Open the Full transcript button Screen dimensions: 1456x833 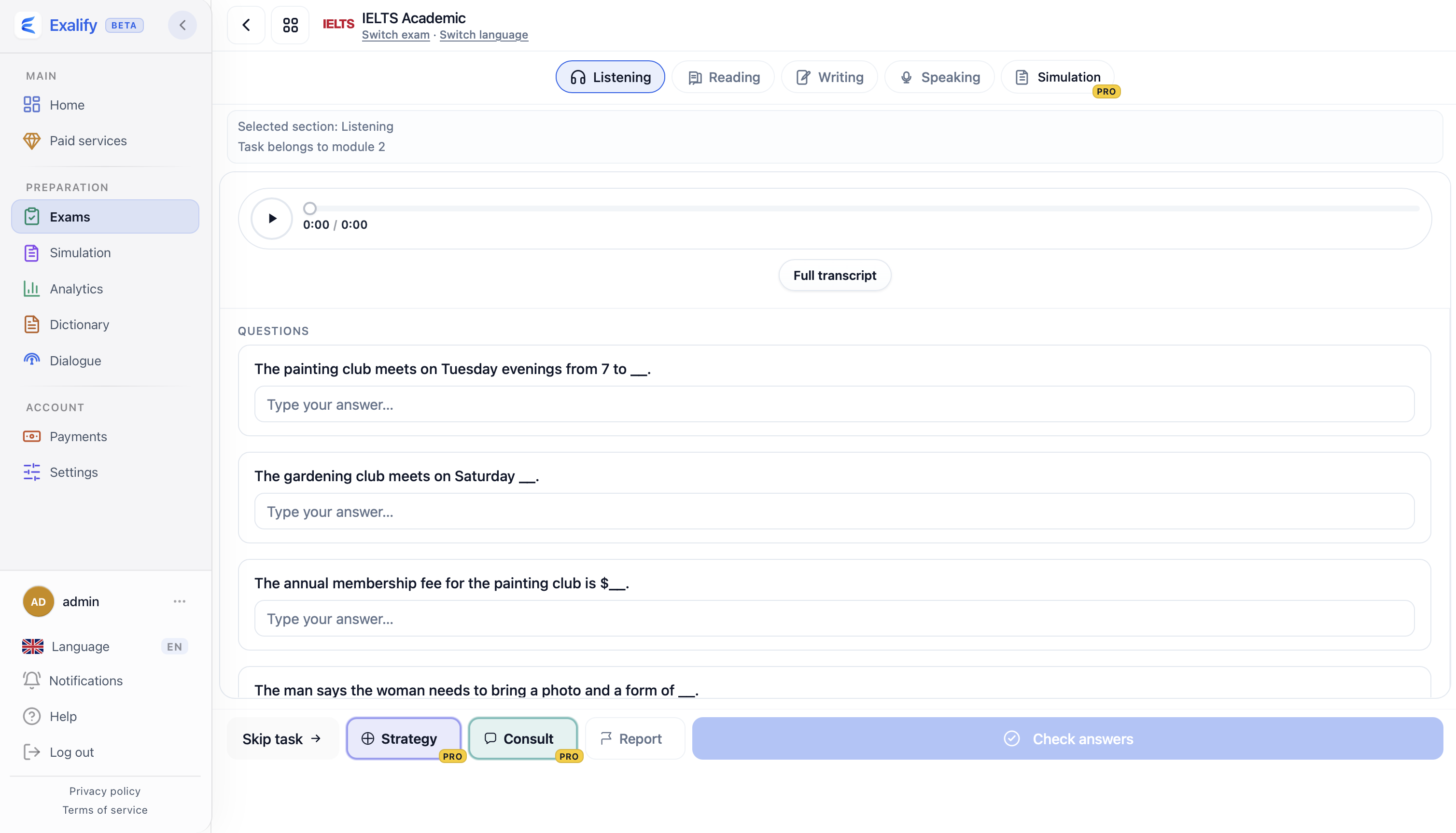pyautogui.click(x=835, y=275)
